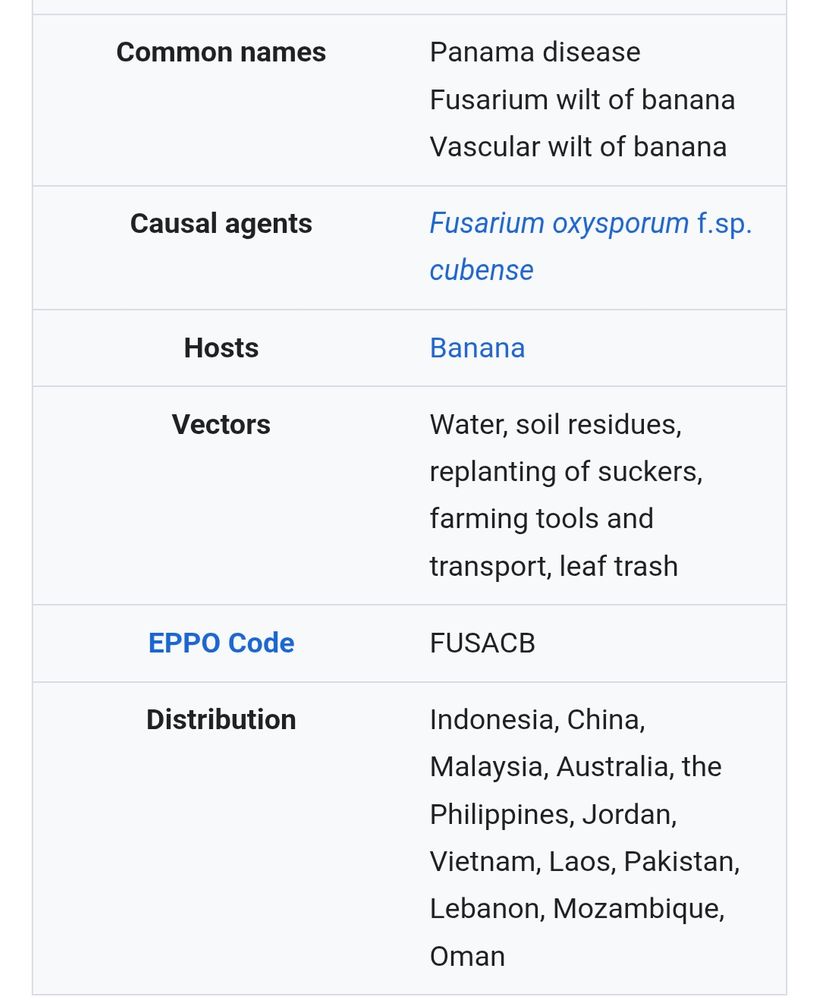Click the Water, soil residues text
Screen dimensions: 819x1000
(556, 425)
